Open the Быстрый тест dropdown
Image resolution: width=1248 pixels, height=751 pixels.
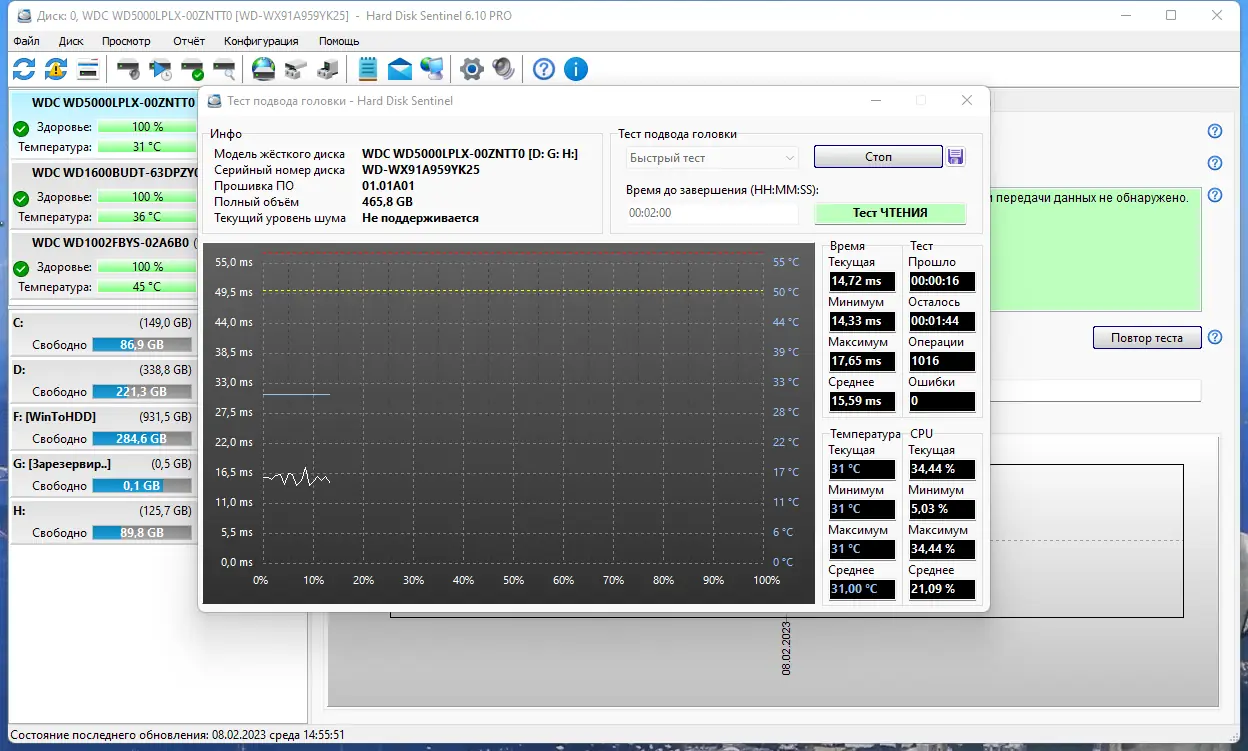click(713, 158)
